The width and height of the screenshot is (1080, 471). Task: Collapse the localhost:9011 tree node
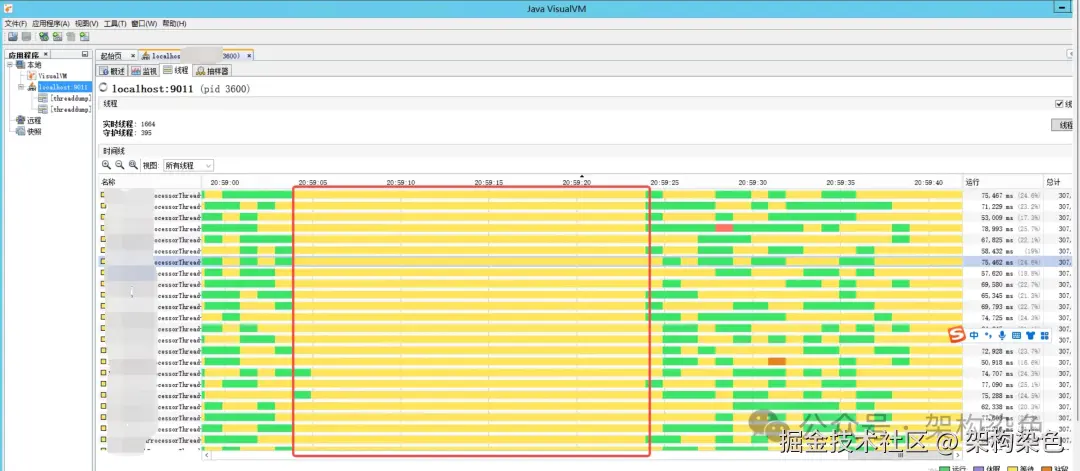tap(21, 87)
